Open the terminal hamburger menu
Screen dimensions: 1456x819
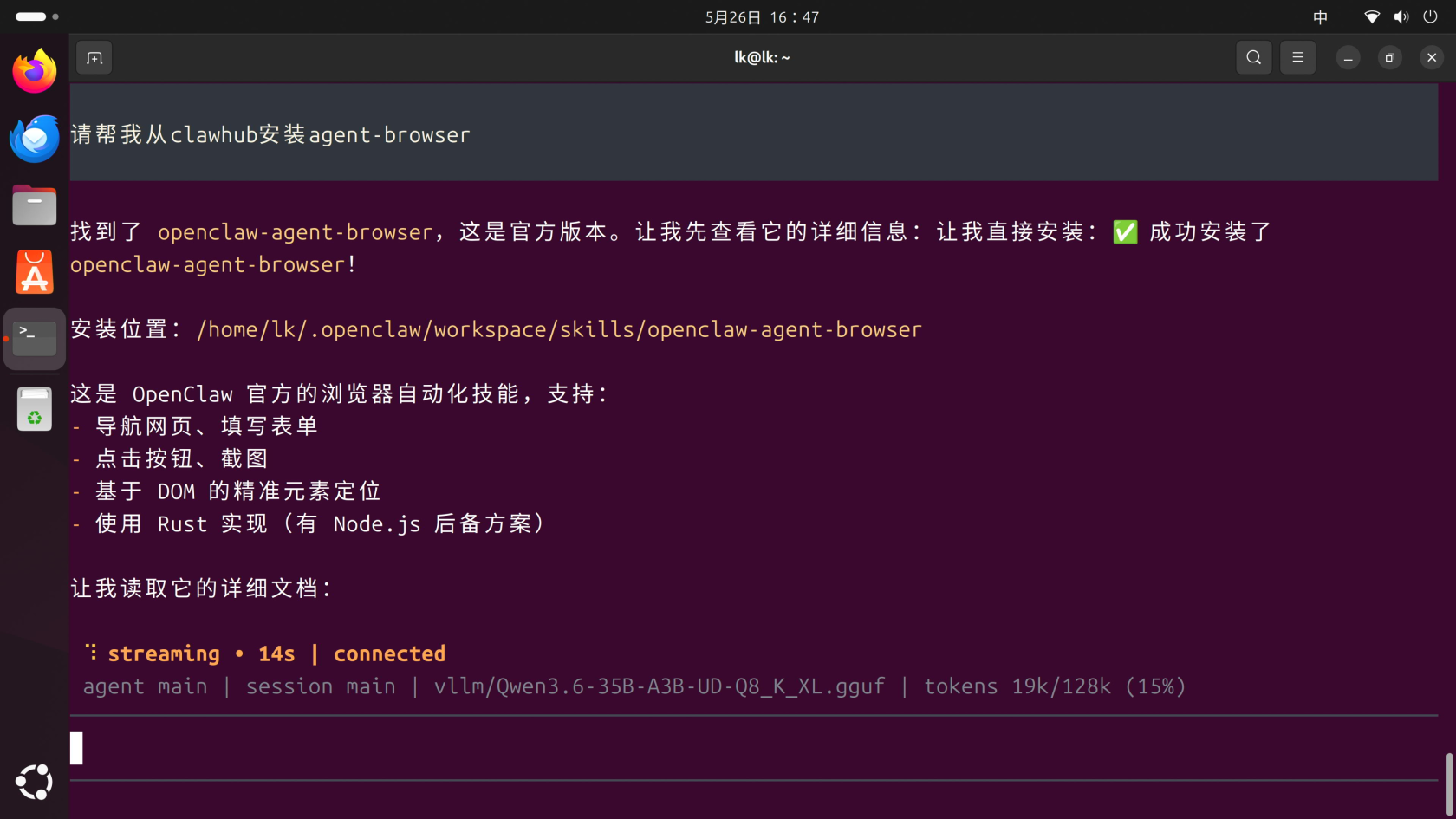[x=1297, y=58]
